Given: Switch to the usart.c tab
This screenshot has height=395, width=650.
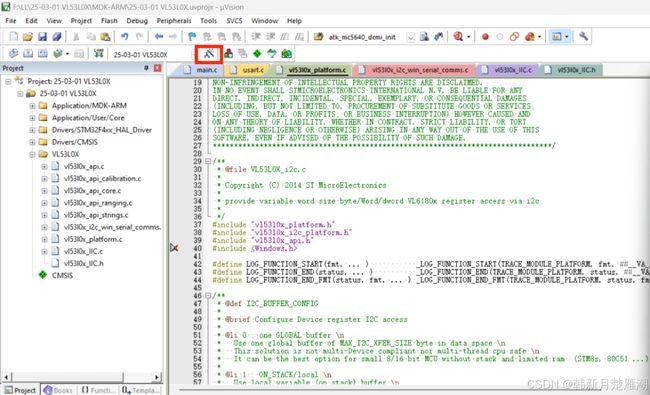Looking at the screenshot, I should pos(248,70).
